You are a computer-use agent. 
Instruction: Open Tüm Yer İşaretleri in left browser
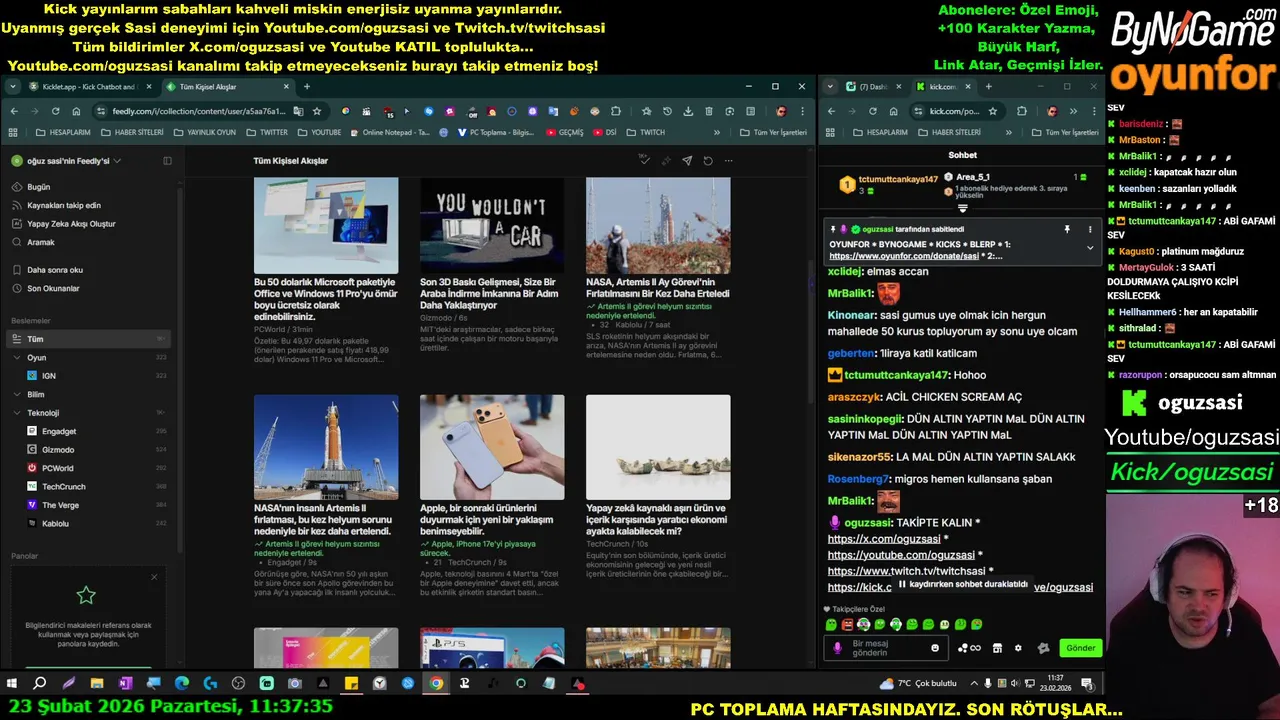773,132
